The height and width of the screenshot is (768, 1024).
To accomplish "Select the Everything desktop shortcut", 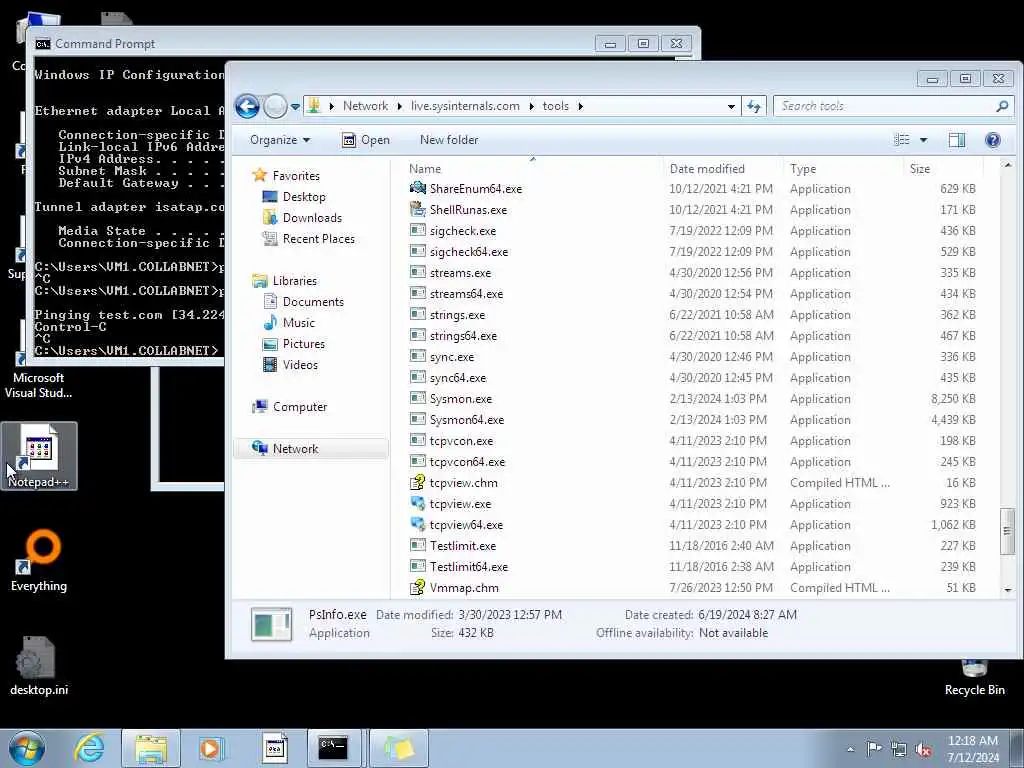I will [x=39, y=560].
